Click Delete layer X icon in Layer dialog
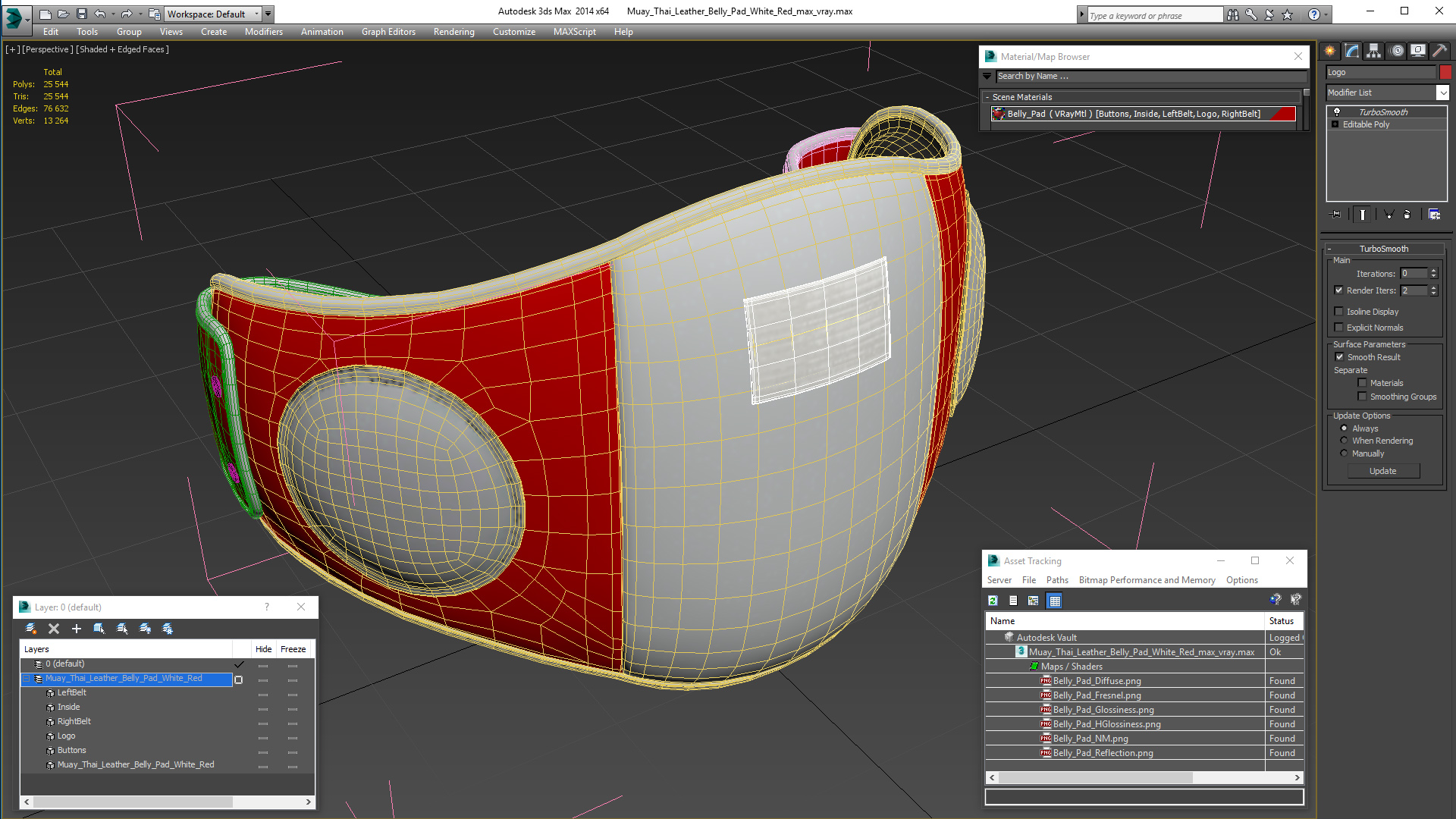This screenshot has width=1456, height=819. 54,629
